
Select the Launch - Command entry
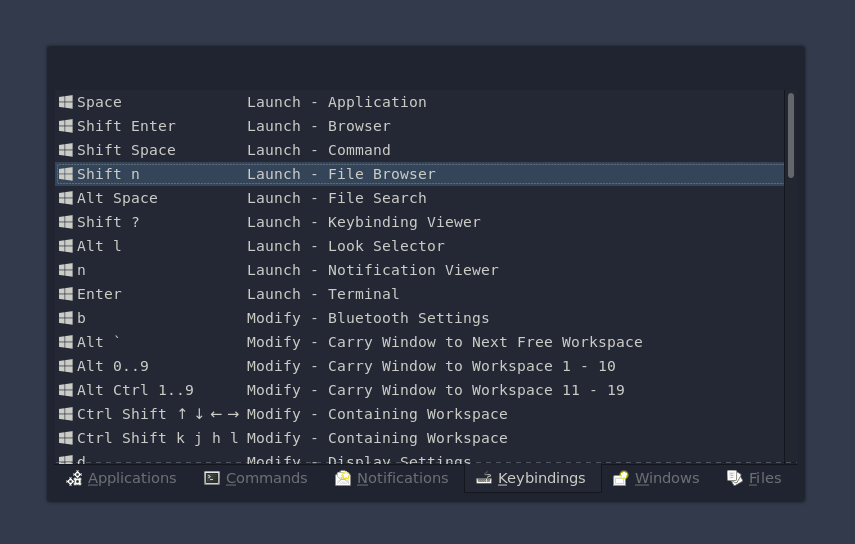point(318,150)
